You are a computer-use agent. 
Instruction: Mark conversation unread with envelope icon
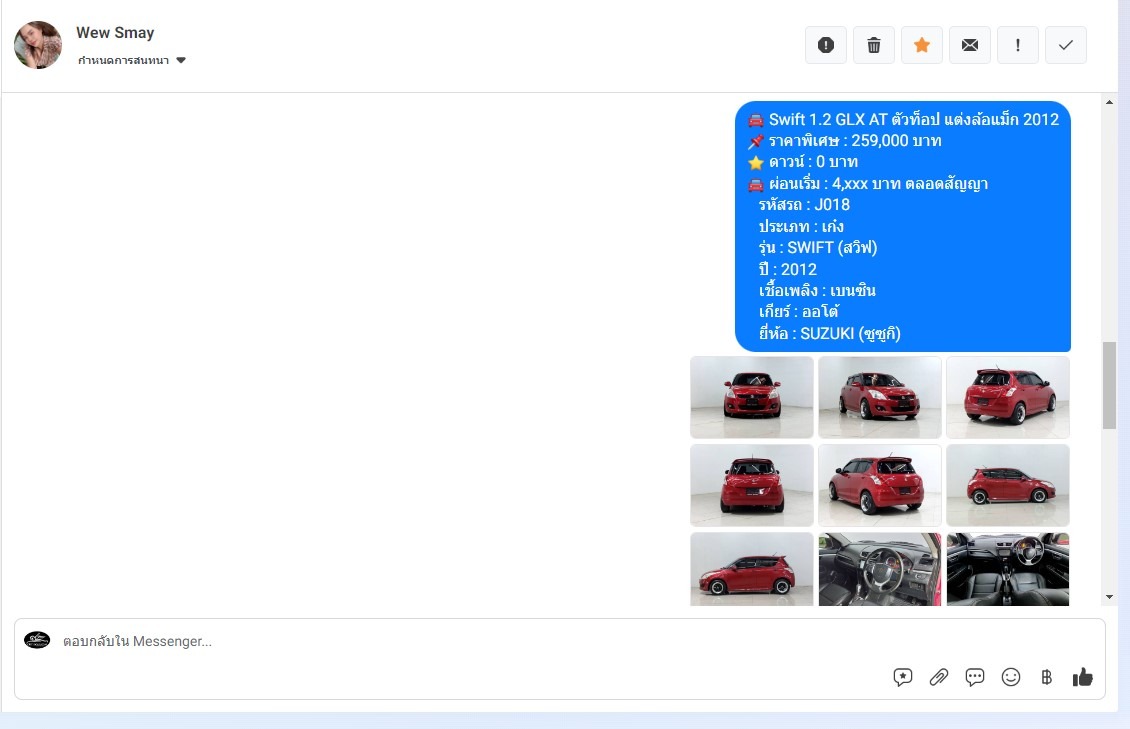pos(970,45)
